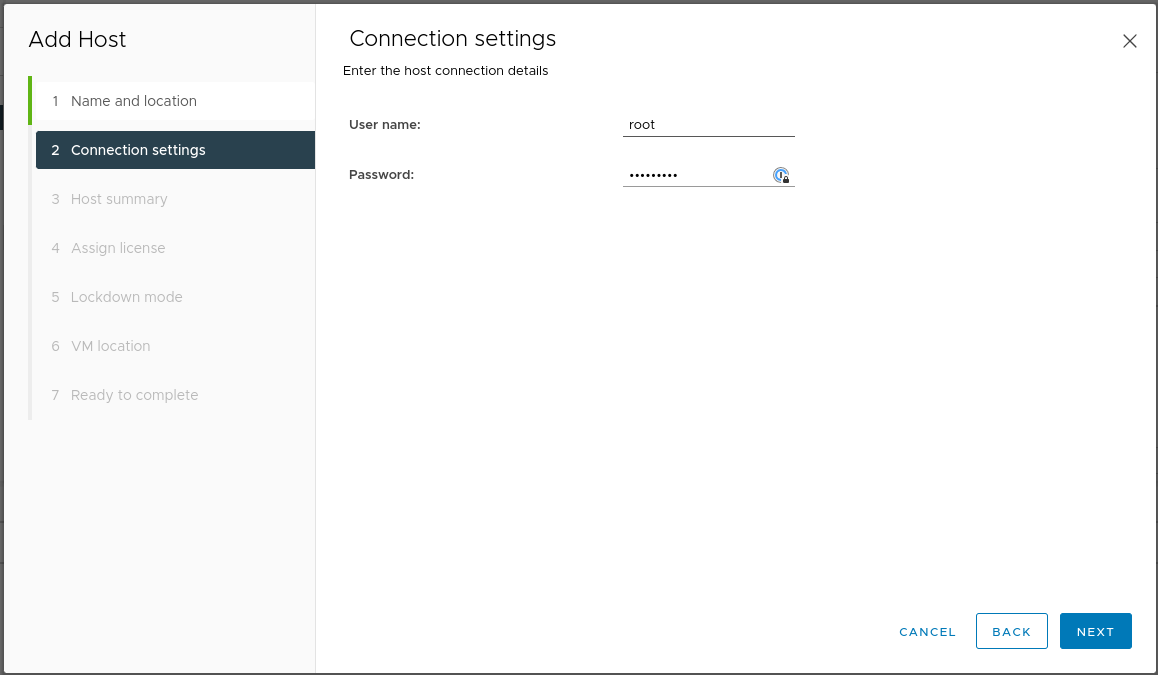Screen dimensions: 1158x675
Task: Select the Connection settings wizard step
Action: 138,150
